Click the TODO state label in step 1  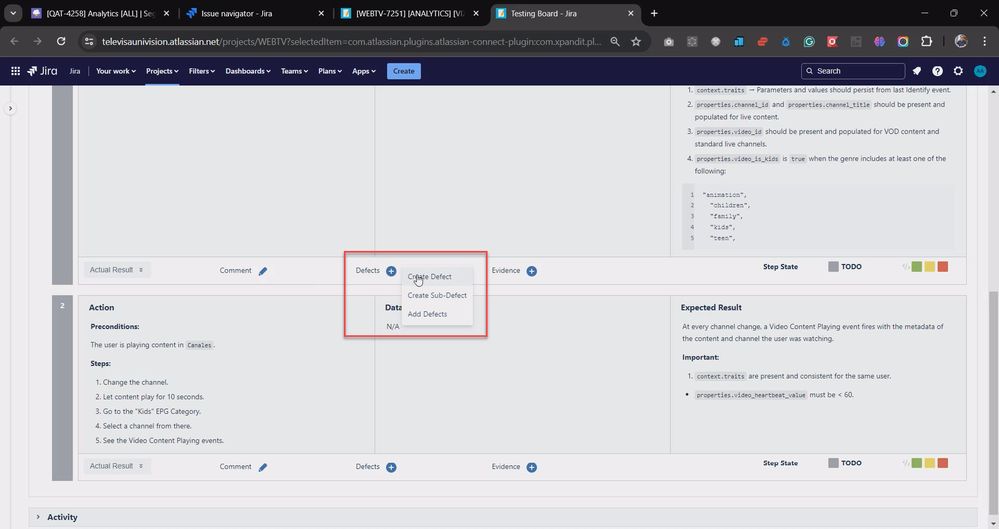(x=851, y=266)
